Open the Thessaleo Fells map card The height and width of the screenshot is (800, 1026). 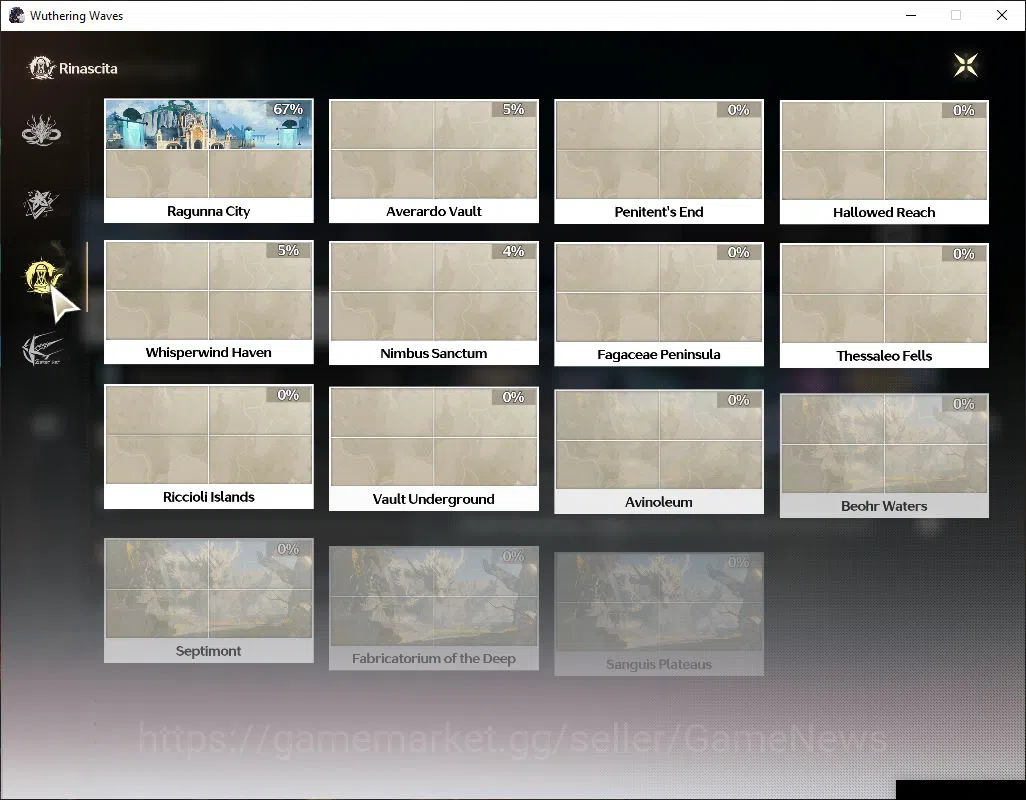884,305
